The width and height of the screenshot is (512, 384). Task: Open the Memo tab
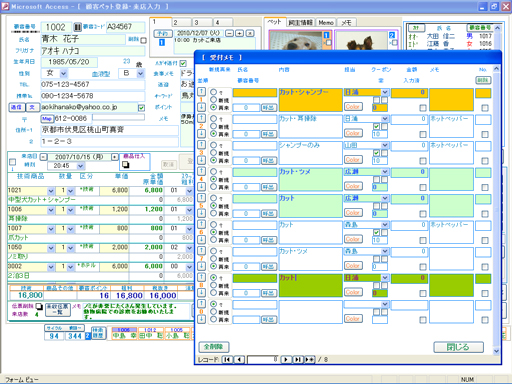326,22
